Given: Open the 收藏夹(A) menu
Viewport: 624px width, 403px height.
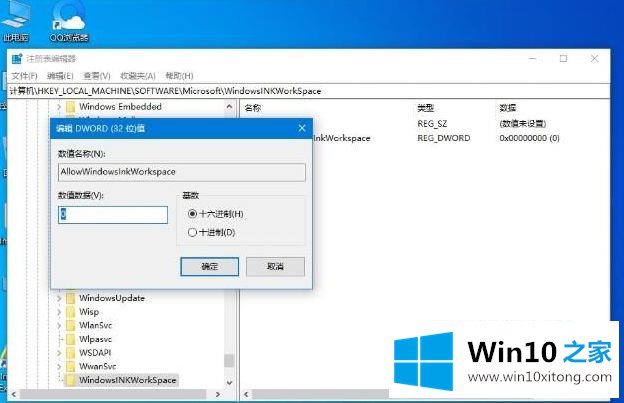Looking at the screenshot, I should pyautogui.click(x=138, y=76).
